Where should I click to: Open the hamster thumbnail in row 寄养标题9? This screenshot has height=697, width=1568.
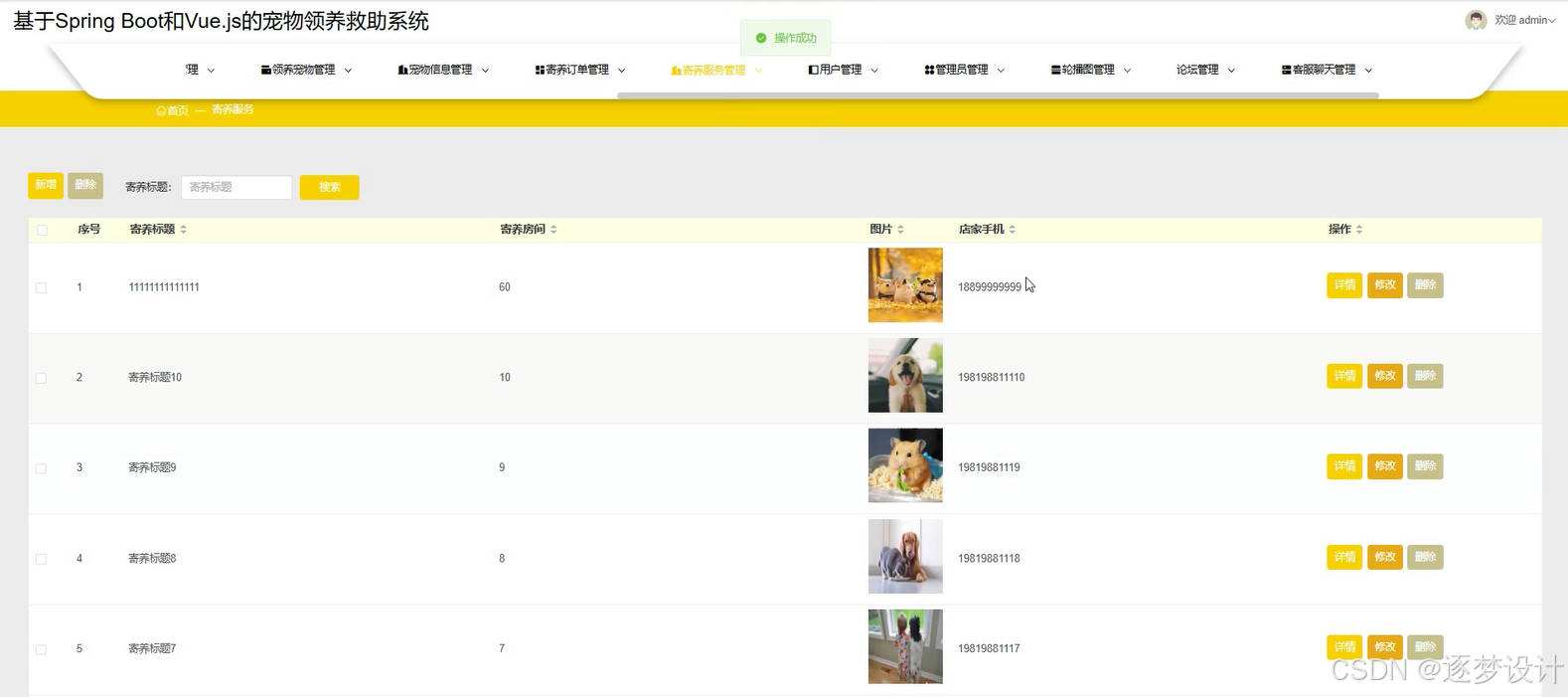pyautogui.click(x=905, y=465)
